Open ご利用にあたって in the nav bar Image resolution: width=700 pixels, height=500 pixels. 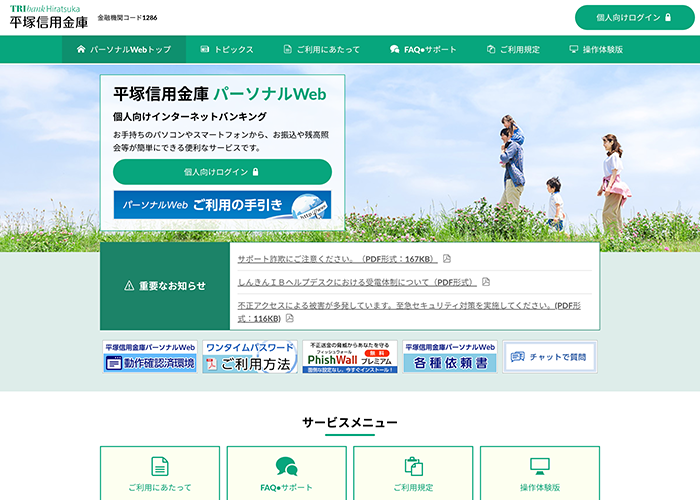coord(321,49)
